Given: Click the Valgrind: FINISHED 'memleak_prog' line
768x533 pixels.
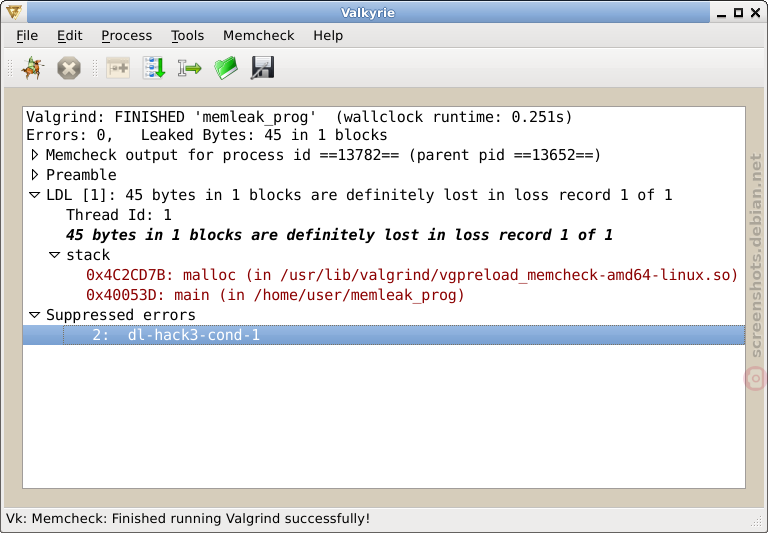Looking at the screenshot, I should (299, 117).
